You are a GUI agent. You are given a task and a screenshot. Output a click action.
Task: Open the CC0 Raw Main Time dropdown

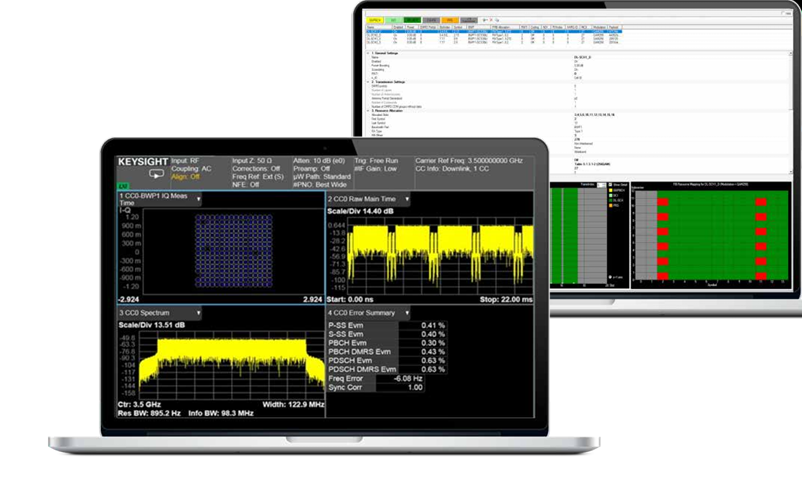click(x=407, y=199)
